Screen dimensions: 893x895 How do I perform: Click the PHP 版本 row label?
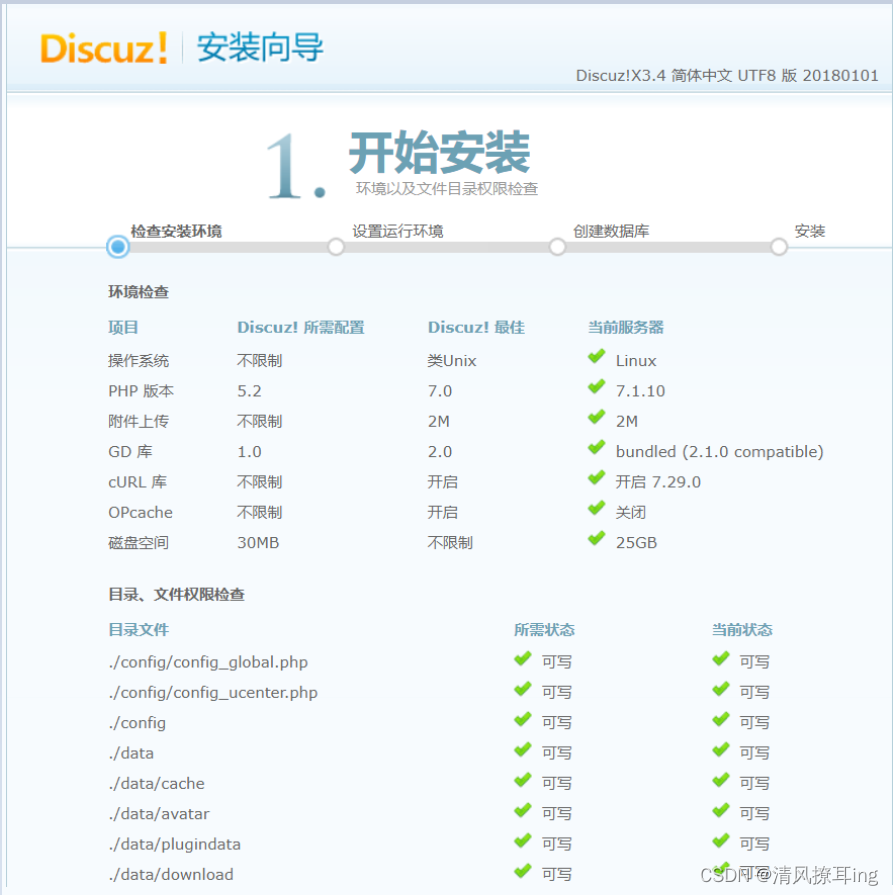pos(141,391)
